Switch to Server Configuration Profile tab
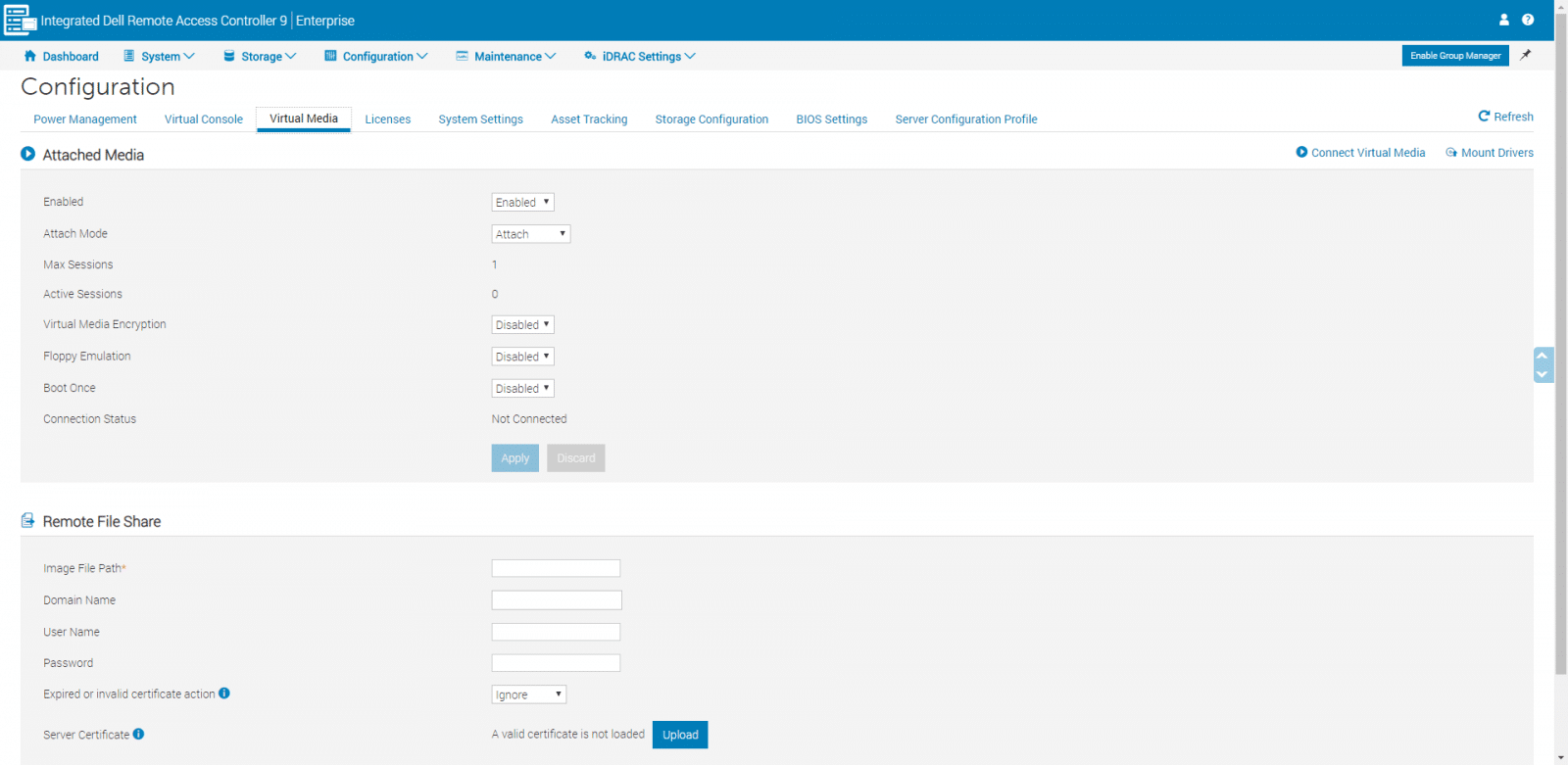Image resolution: width=1568 pixels, height=765 pixels. click(966, 119)
